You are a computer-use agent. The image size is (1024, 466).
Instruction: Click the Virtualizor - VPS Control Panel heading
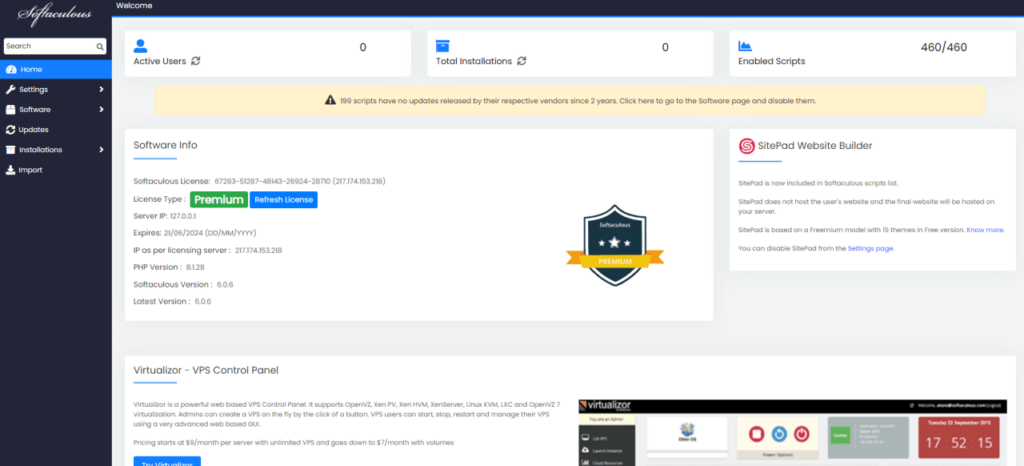coord(206,370)
